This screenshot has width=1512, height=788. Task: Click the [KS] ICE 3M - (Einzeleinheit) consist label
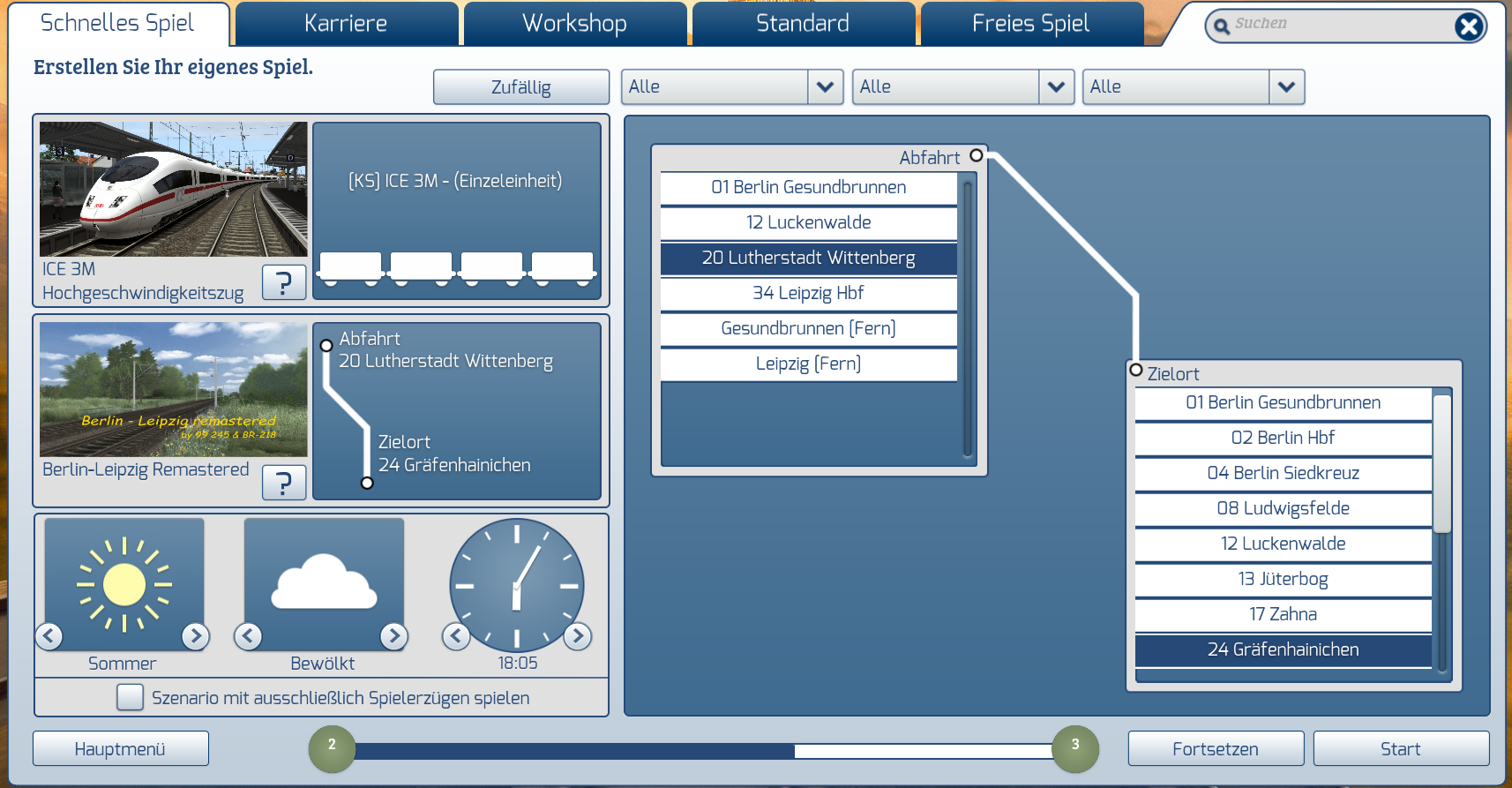tap(455, 181)
